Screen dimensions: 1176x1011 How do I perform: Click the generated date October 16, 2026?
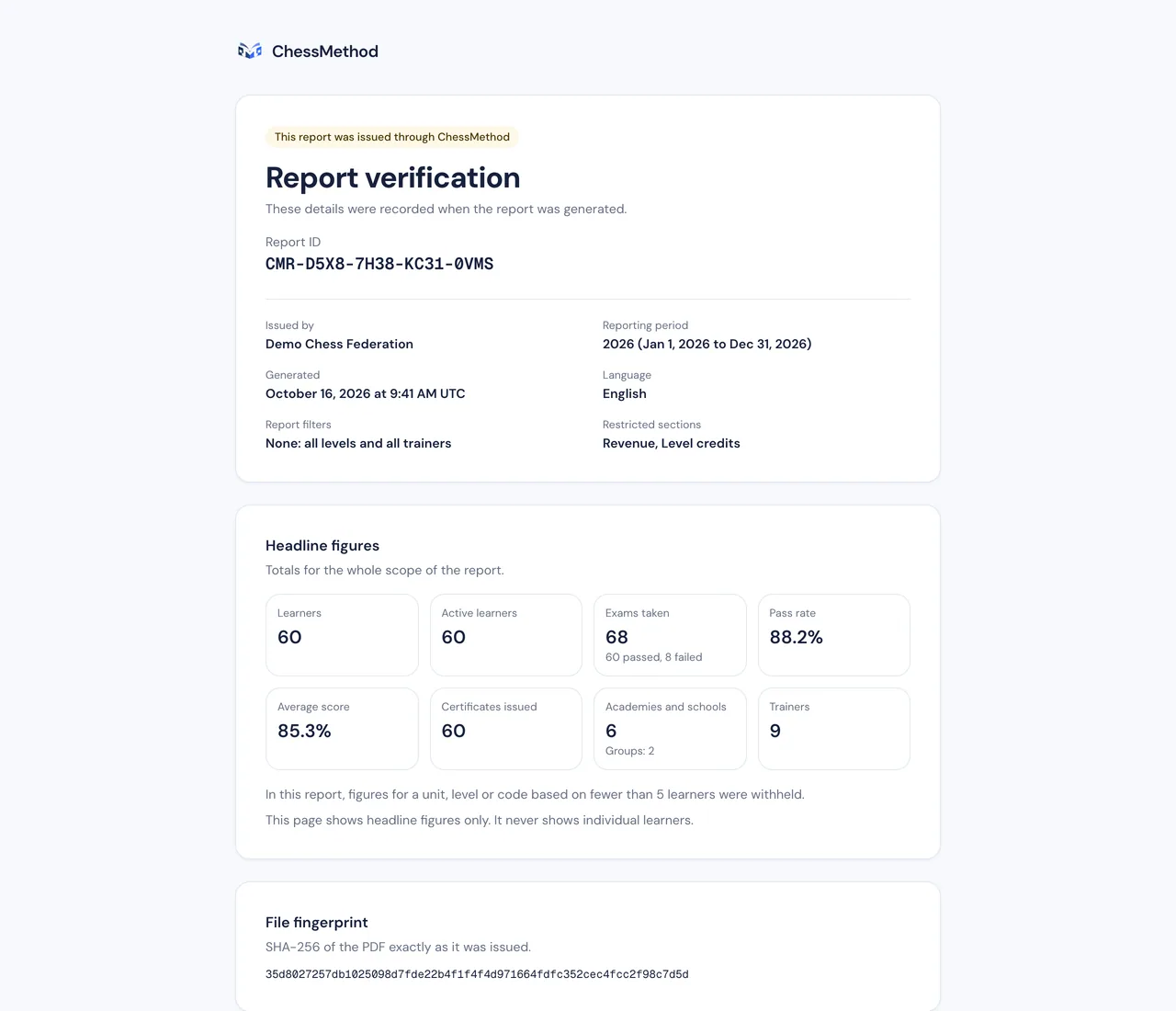pyautogui.click(x=366, y=393)
